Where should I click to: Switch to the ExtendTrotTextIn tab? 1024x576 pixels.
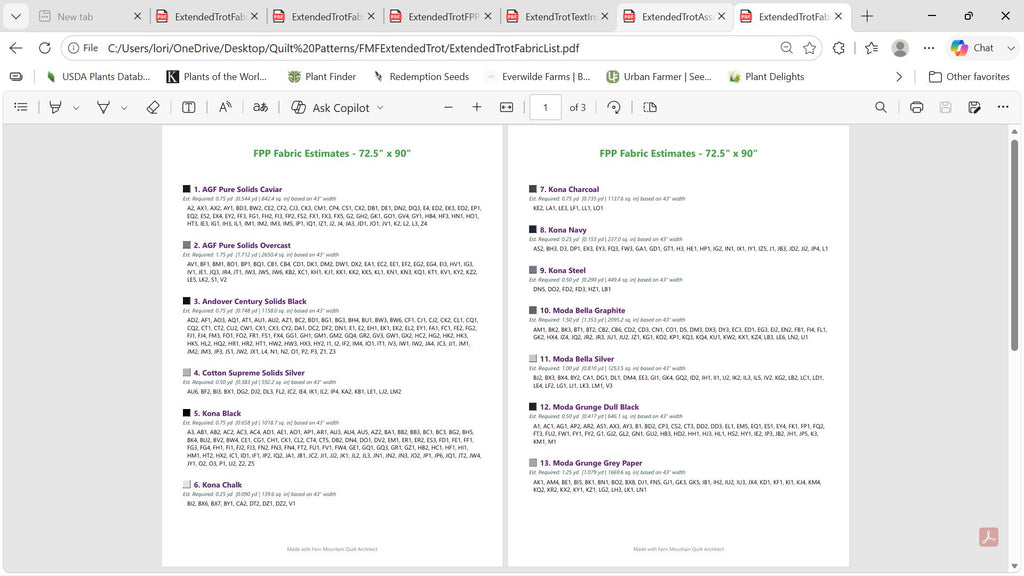(558, 16)
